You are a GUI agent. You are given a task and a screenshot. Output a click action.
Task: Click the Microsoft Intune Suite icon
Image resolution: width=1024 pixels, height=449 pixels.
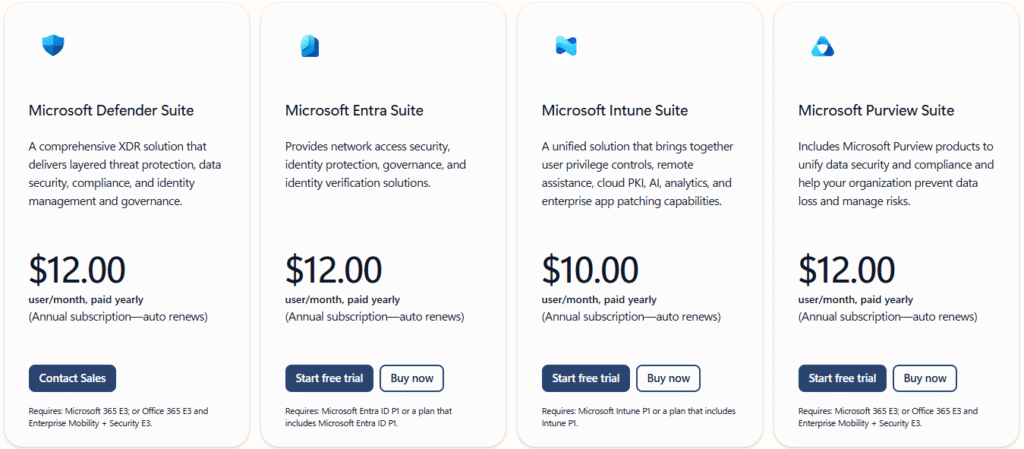click(x=566, y=45)
